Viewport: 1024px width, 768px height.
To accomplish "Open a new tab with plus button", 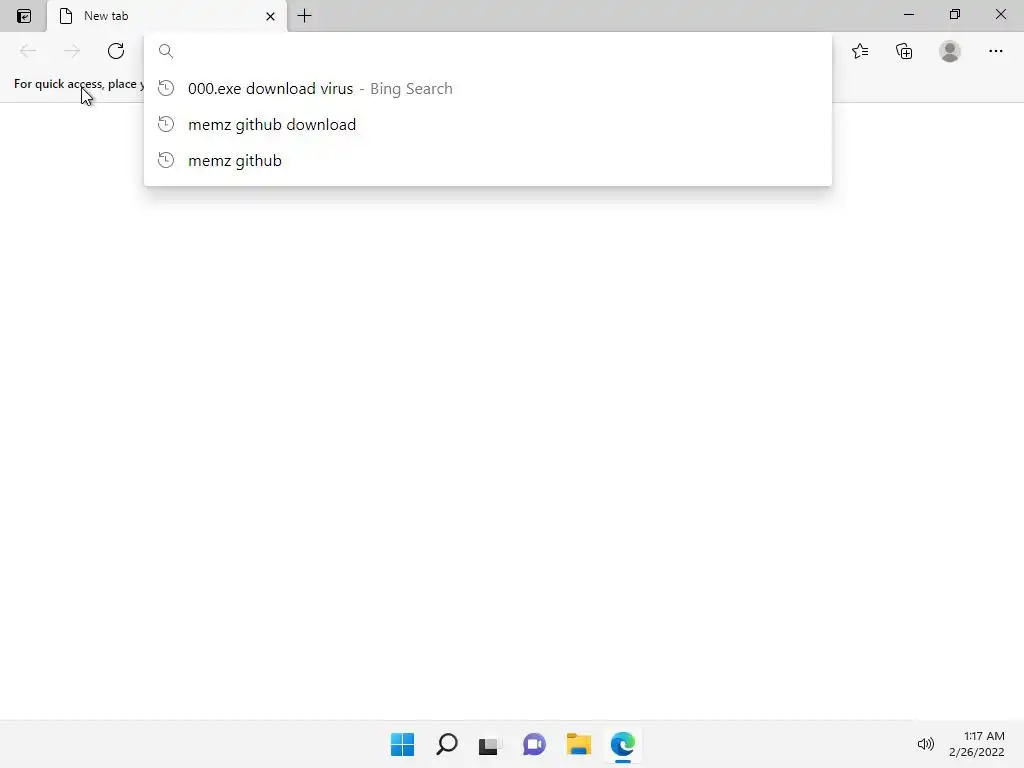I will click(x=304, y=16).
